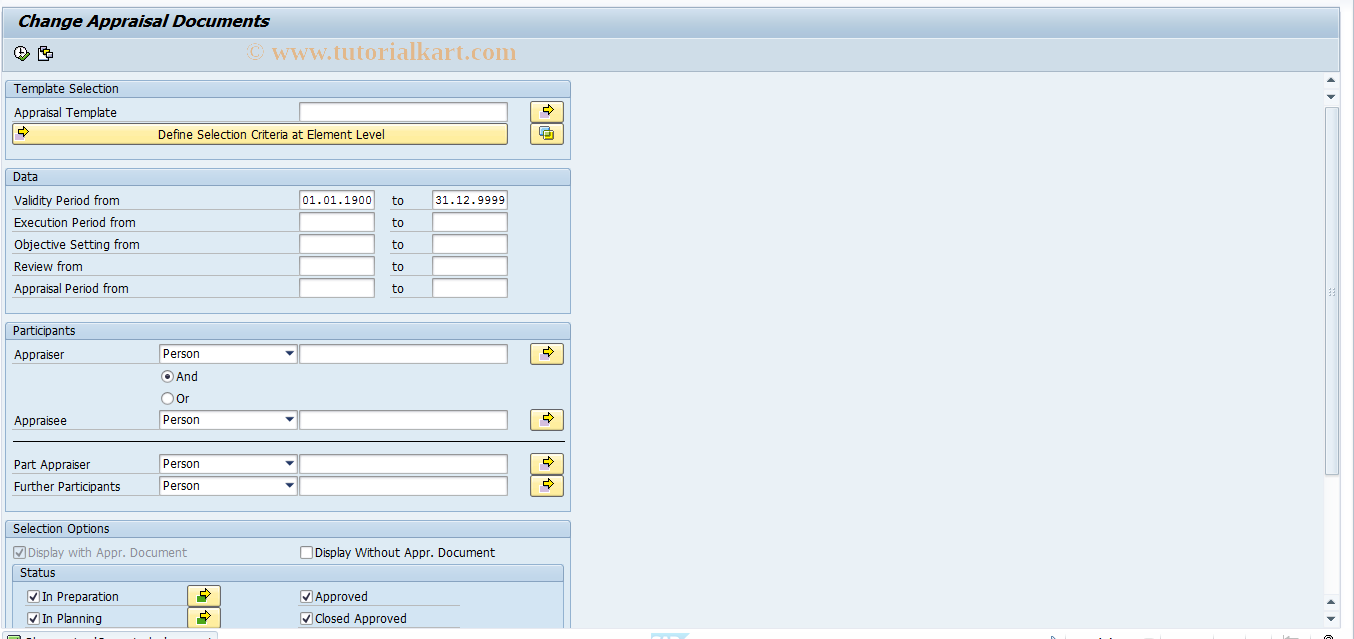
Task: Click the Status subgroup header
Action: click(x=288, y=573)
